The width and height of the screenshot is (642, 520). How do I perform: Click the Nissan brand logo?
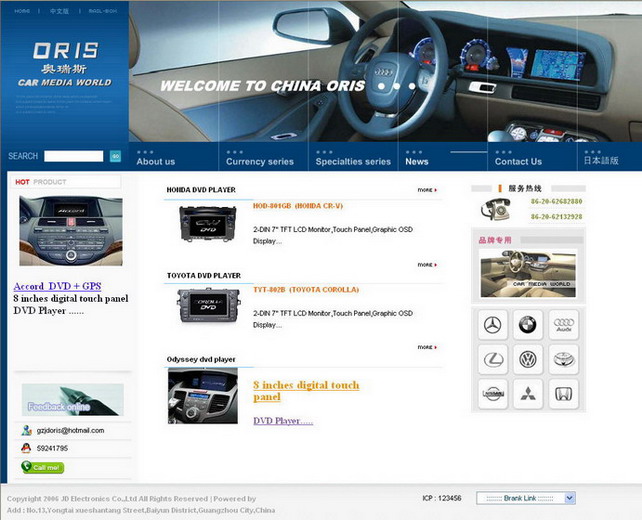(x=493, y=394)
